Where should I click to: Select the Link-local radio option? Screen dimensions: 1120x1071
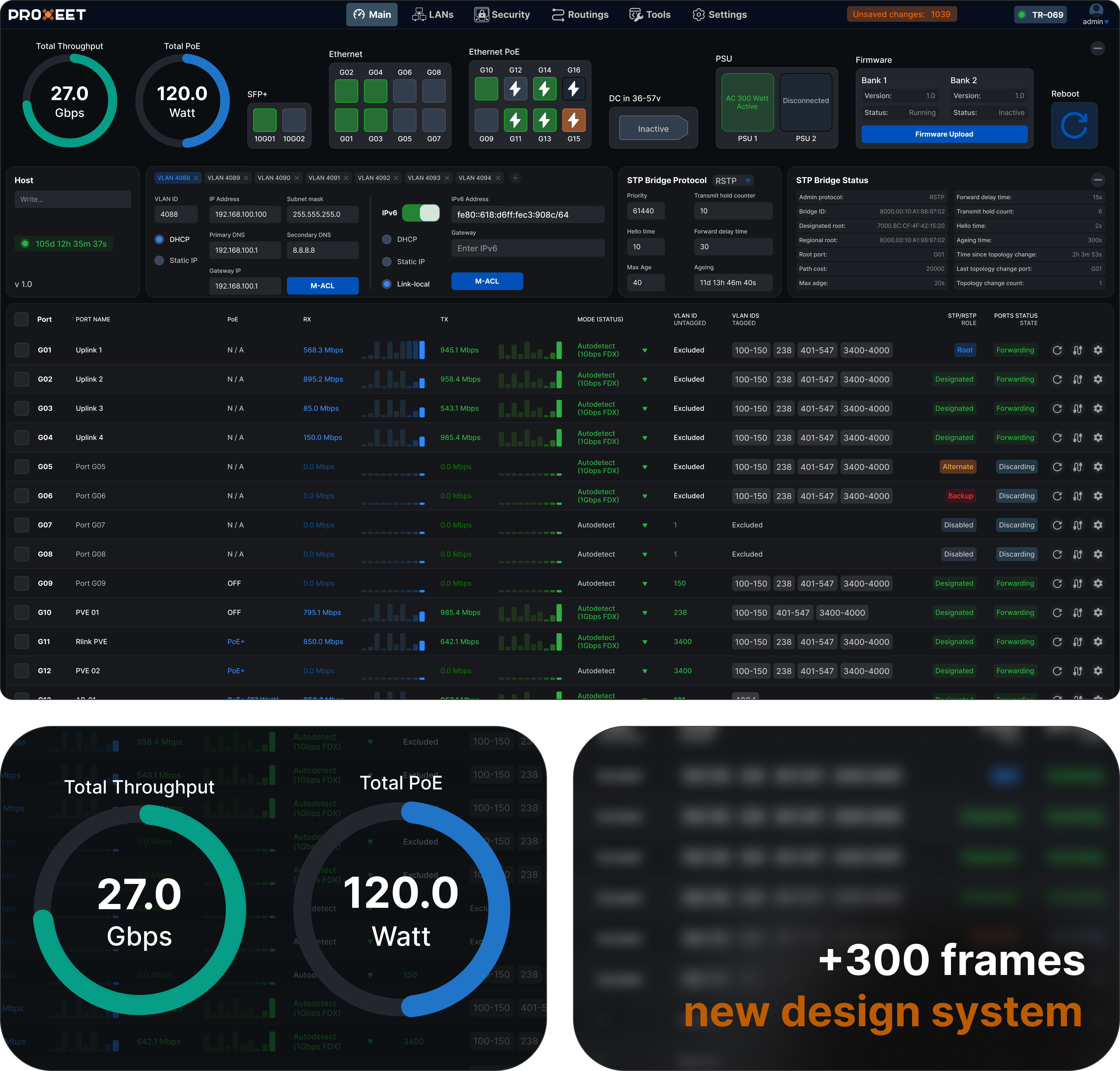tap(386, 284)
